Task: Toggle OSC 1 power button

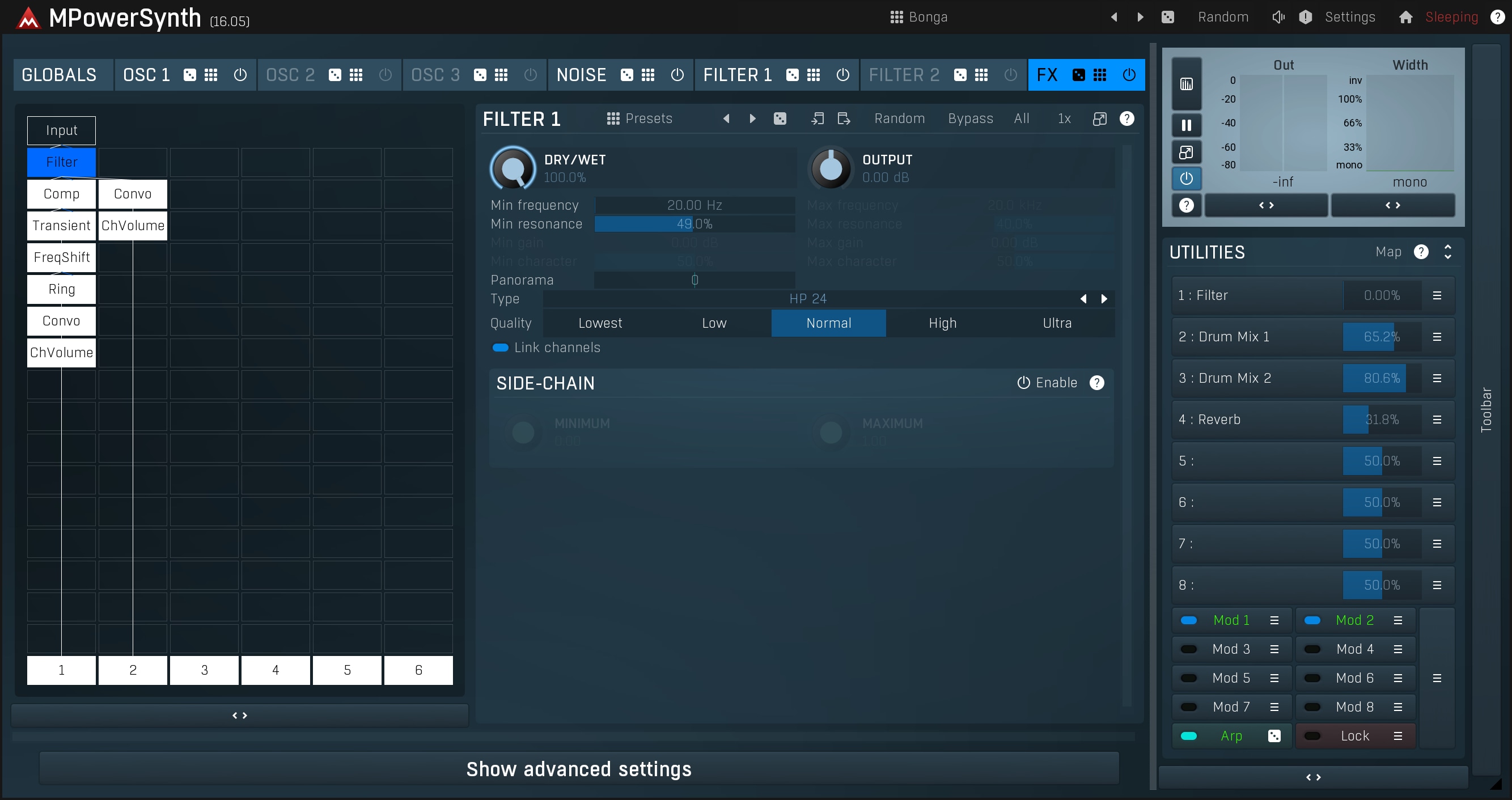Action: tap(240, 74)
